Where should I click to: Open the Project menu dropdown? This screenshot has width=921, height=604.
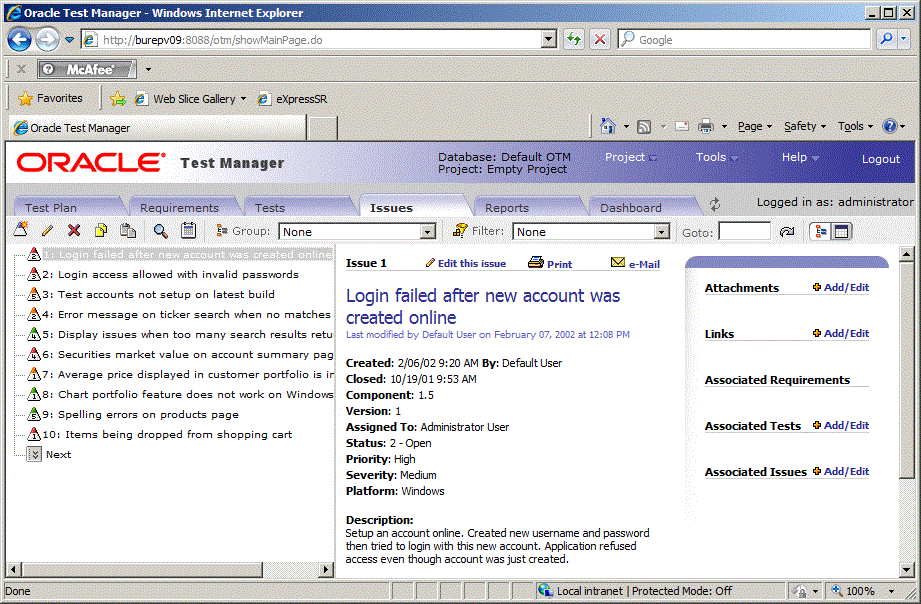pos(631,157)
